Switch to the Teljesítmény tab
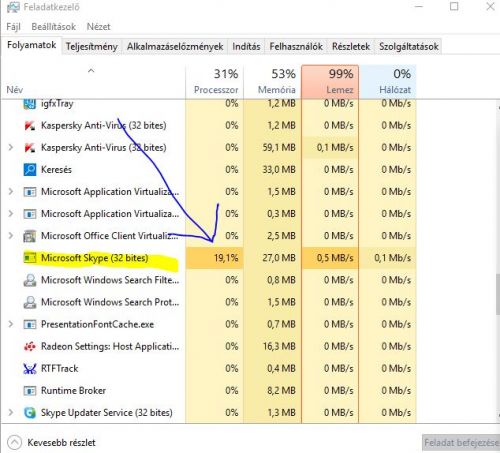Image resolution: width=500 pixels, height=453 pixels. pos(92,47)
